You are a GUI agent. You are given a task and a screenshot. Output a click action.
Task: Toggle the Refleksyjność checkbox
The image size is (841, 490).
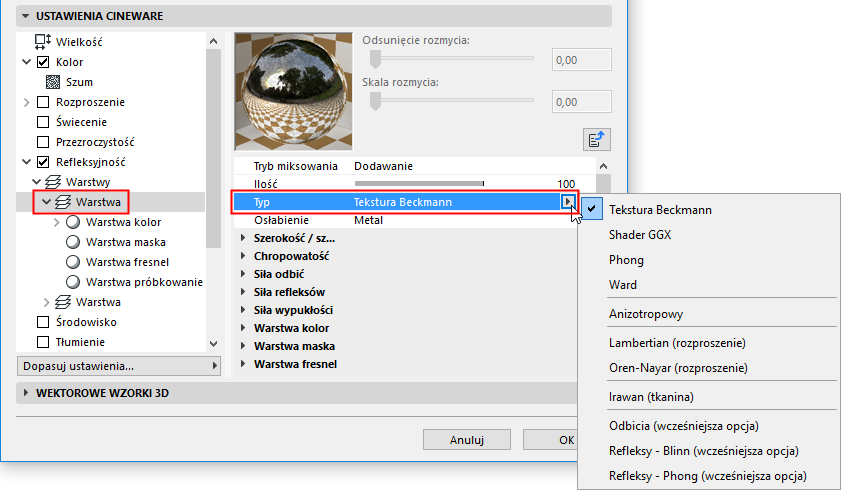click(43, 162)
